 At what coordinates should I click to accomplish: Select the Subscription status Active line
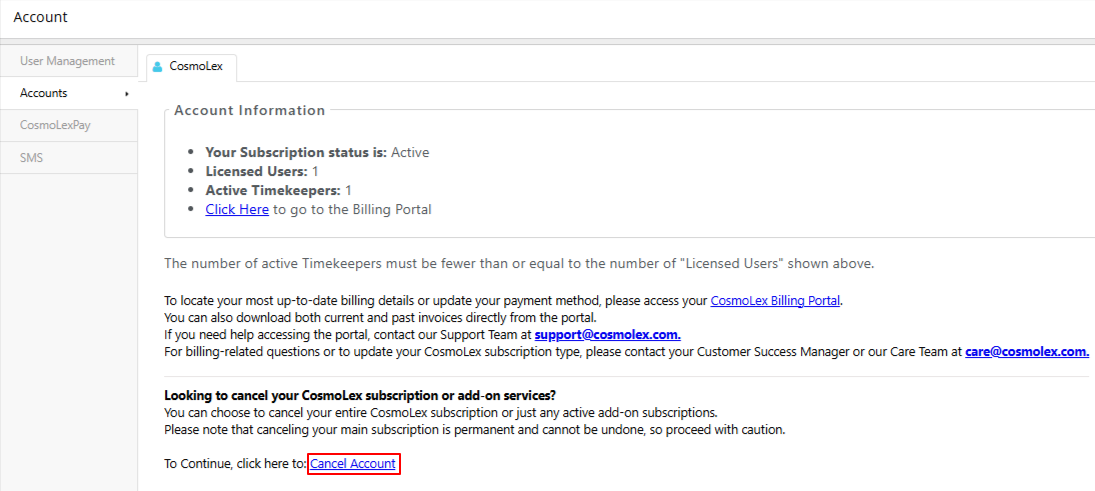317,152
